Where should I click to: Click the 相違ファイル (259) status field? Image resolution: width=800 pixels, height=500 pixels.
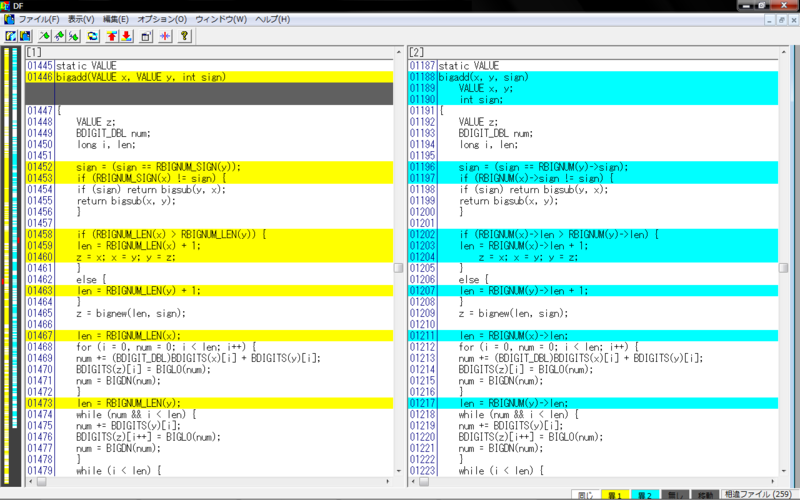point(758,494)
